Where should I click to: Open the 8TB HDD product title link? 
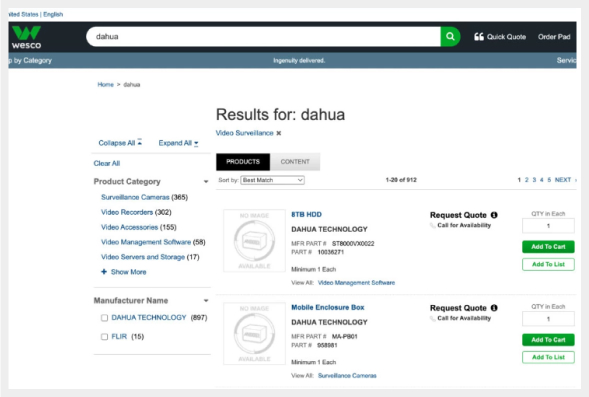[307, 214]
